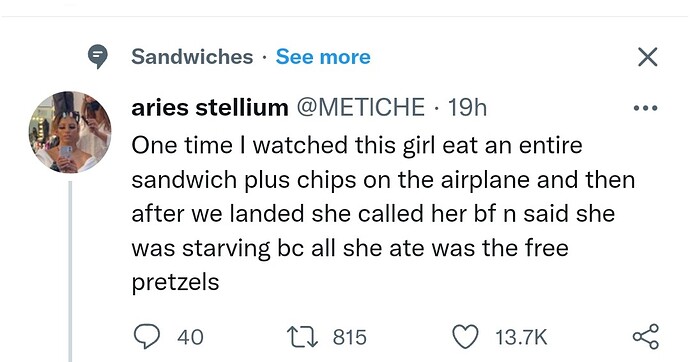Like the tweet with heart icon
The image size is (690, 362).
(x=466, y=337)
